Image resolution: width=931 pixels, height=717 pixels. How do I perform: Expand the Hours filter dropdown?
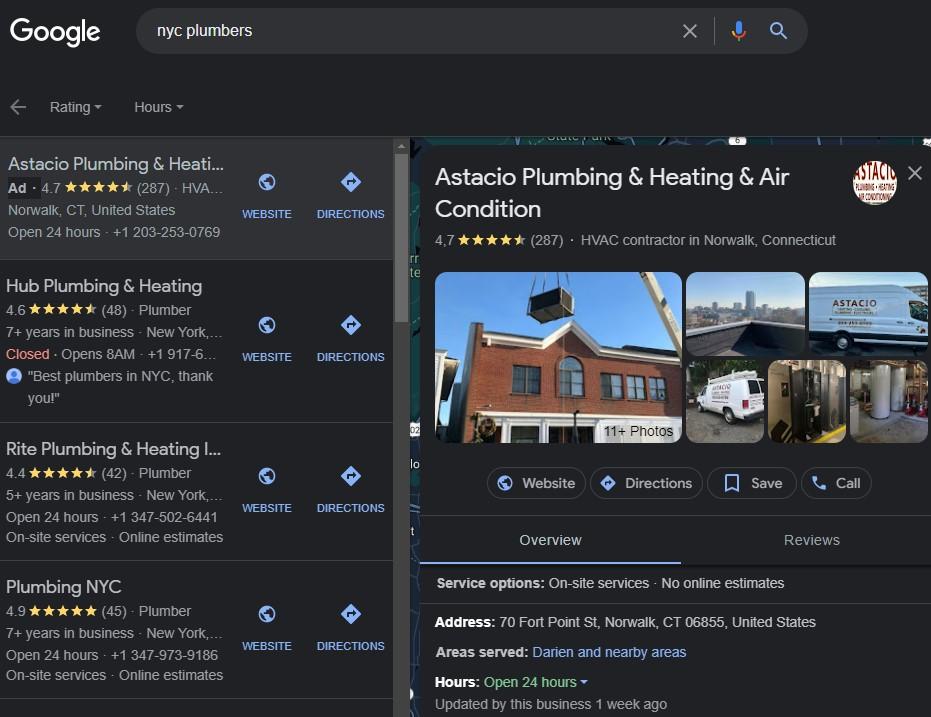[159, 107]
